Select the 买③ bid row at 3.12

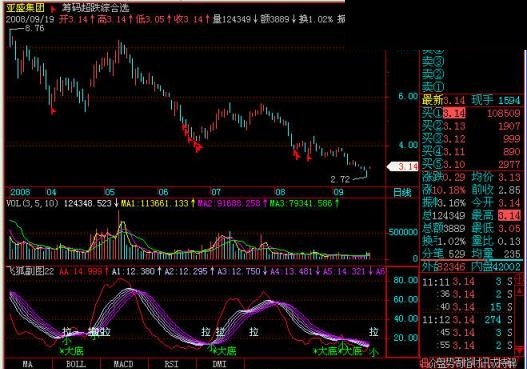tap(471, 139)
